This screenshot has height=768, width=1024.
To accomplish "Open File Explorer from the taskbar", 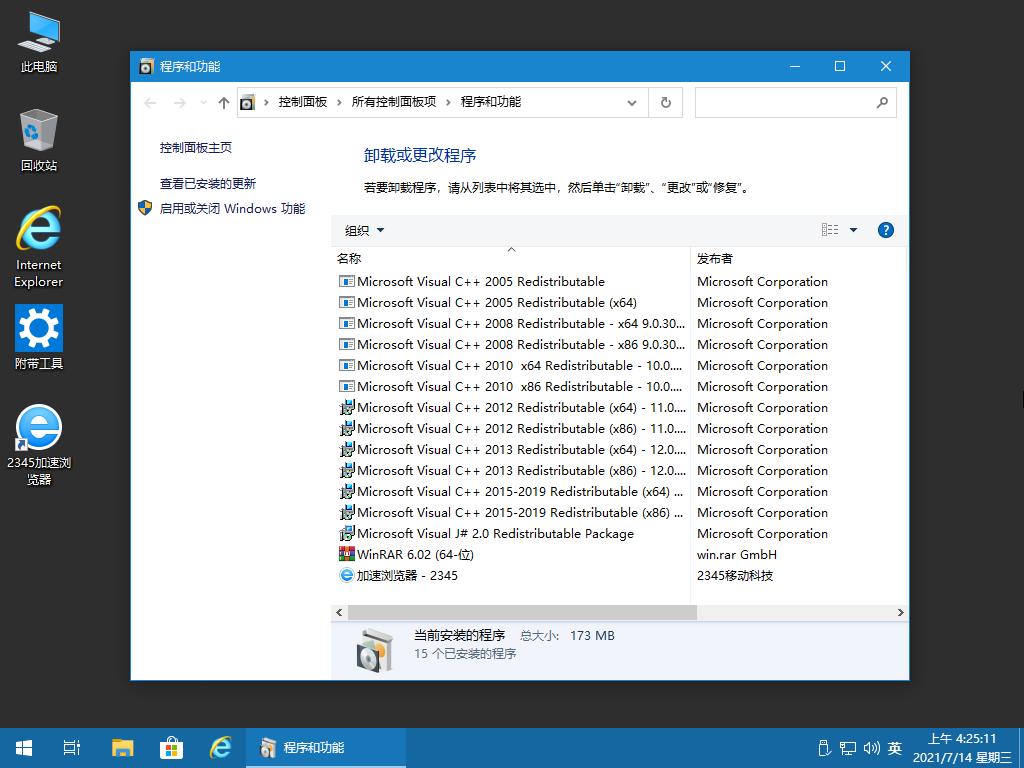I will pyautogui.click(x=122, y=748).
